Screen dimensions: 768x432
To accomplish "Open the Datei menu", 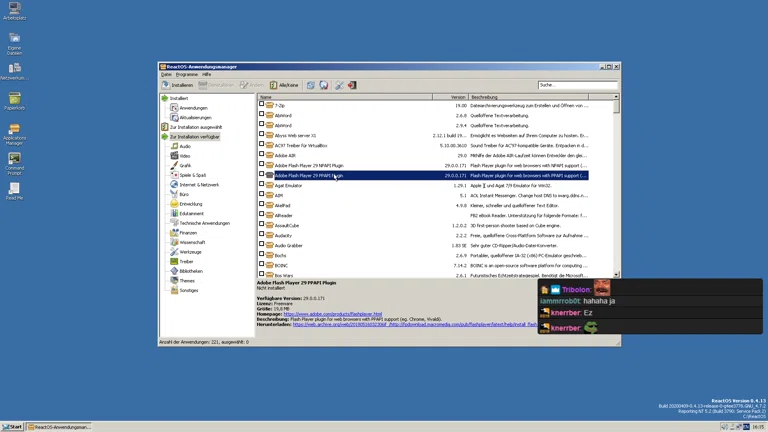I will (x=166, y=74).
